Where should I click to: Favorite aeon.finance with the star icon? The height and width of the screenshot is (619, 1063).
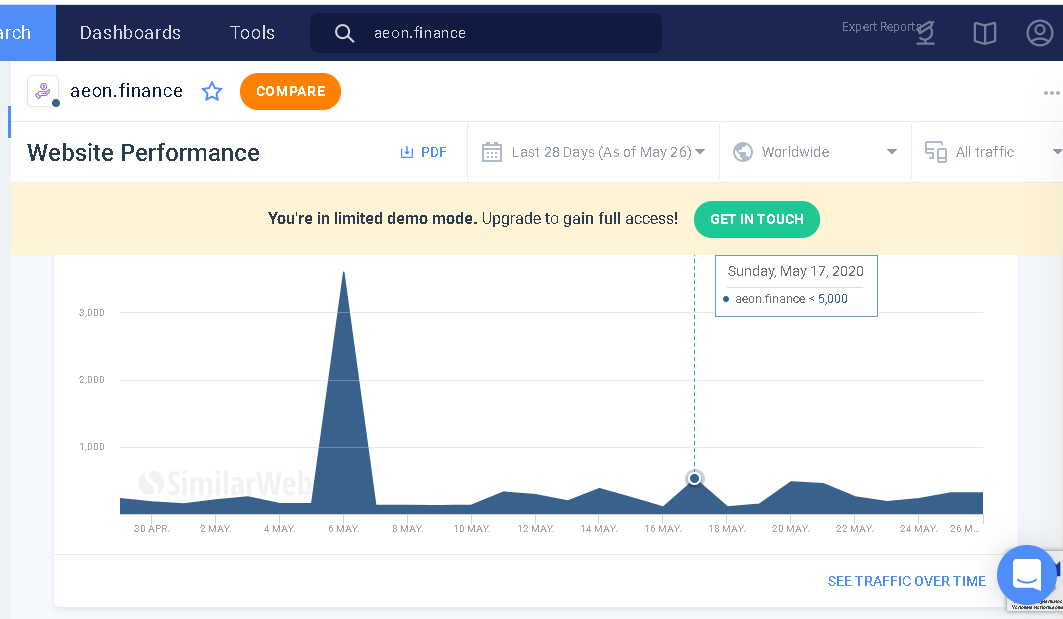(212, 91)
